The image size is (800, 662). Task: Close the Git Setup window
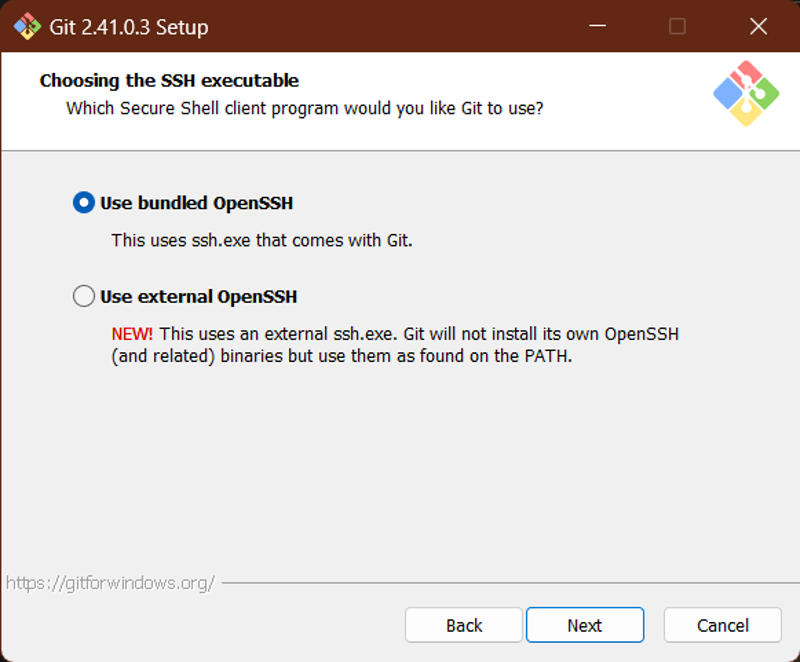758,26
